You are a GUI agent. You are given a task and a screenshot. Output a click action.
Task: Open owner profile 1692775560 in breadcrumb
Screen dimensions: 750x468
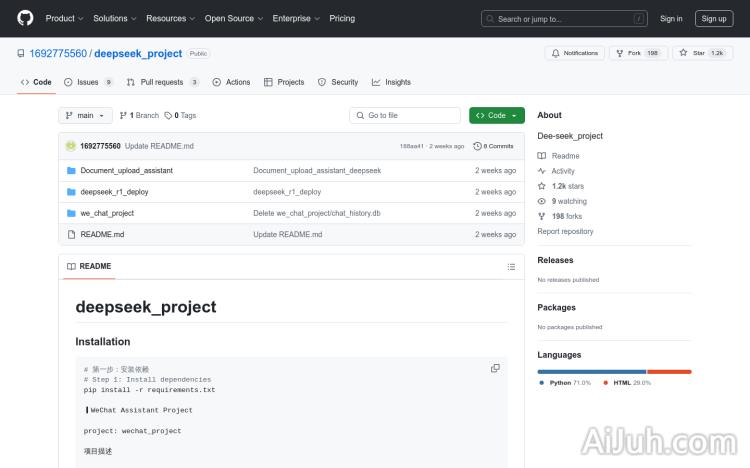58,53
